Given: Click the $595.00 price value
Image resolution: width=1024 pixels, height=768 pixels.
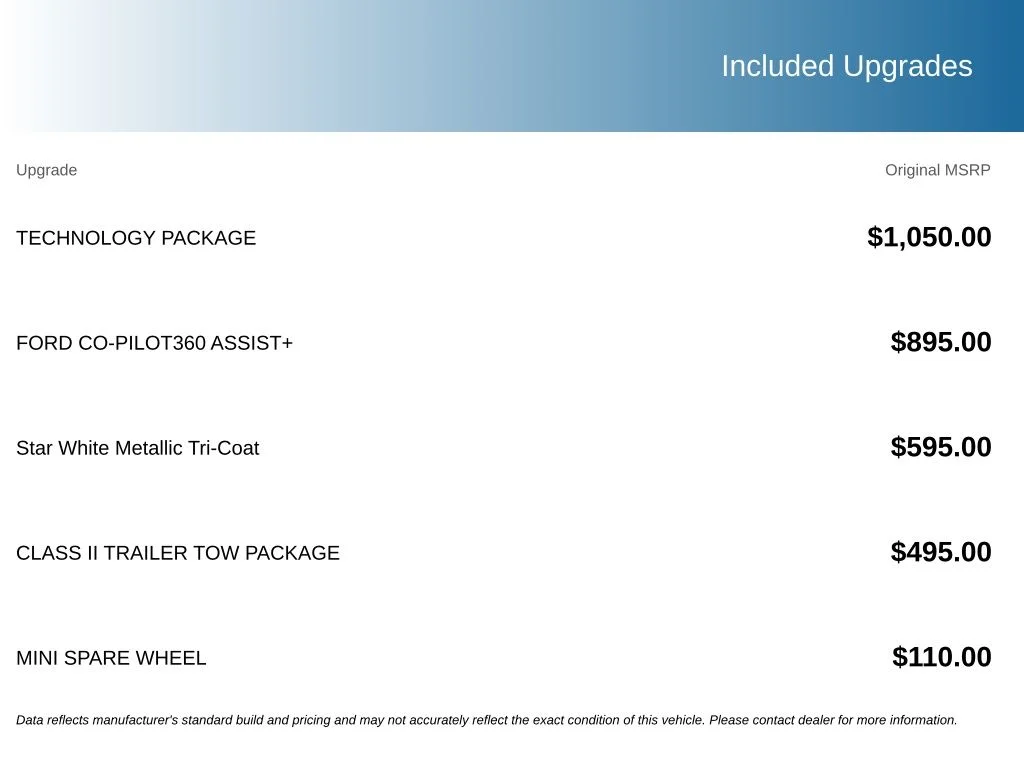Looking at the screenshot, I should 941,447.
